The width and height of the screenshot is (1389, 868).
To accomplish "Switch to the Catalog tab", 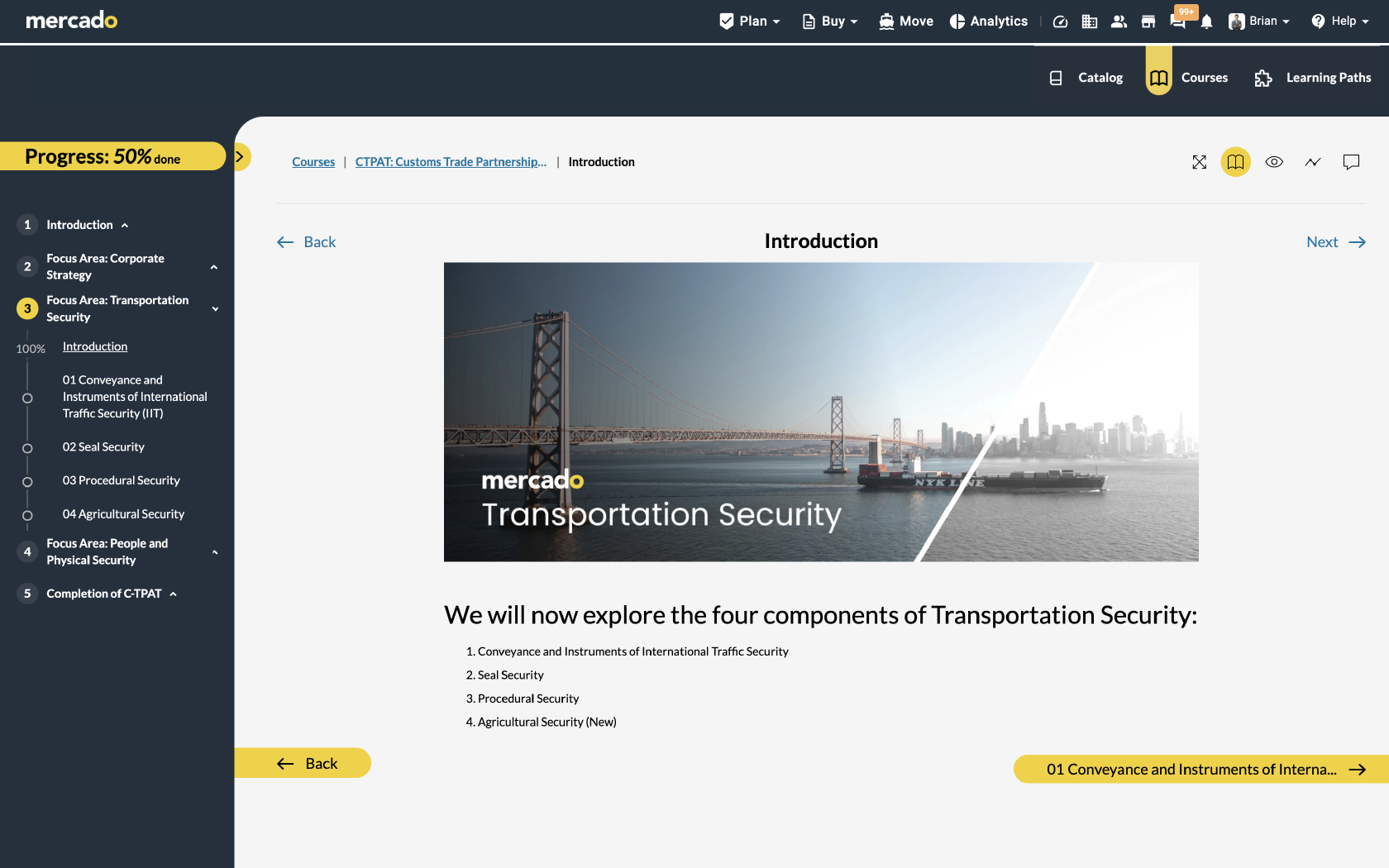I will [x=1086, y=78].
